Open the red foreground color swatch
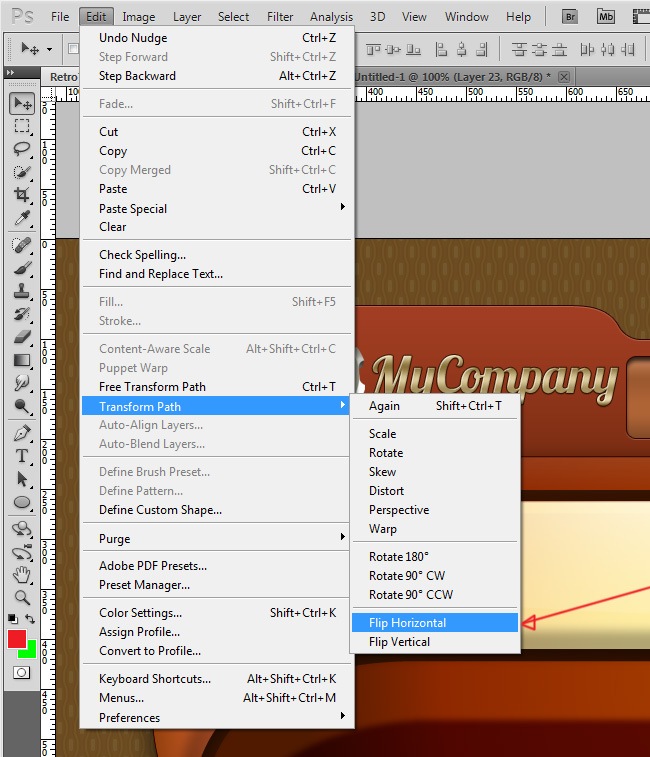 coord(17,639)
